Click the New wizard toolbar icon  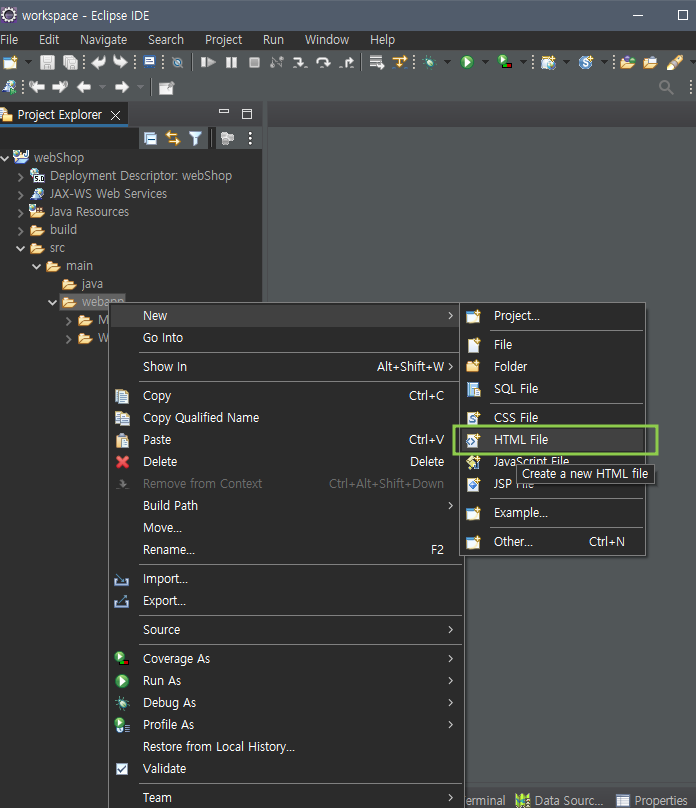point(10,62)
